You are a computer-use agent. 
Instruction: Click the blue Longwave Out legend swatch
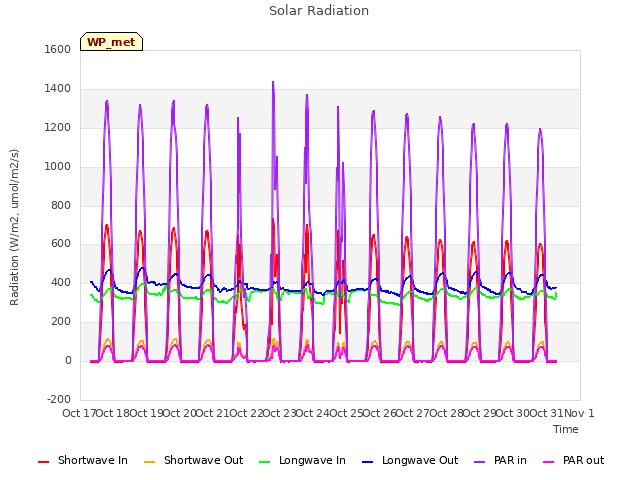[x=368, y=462]
